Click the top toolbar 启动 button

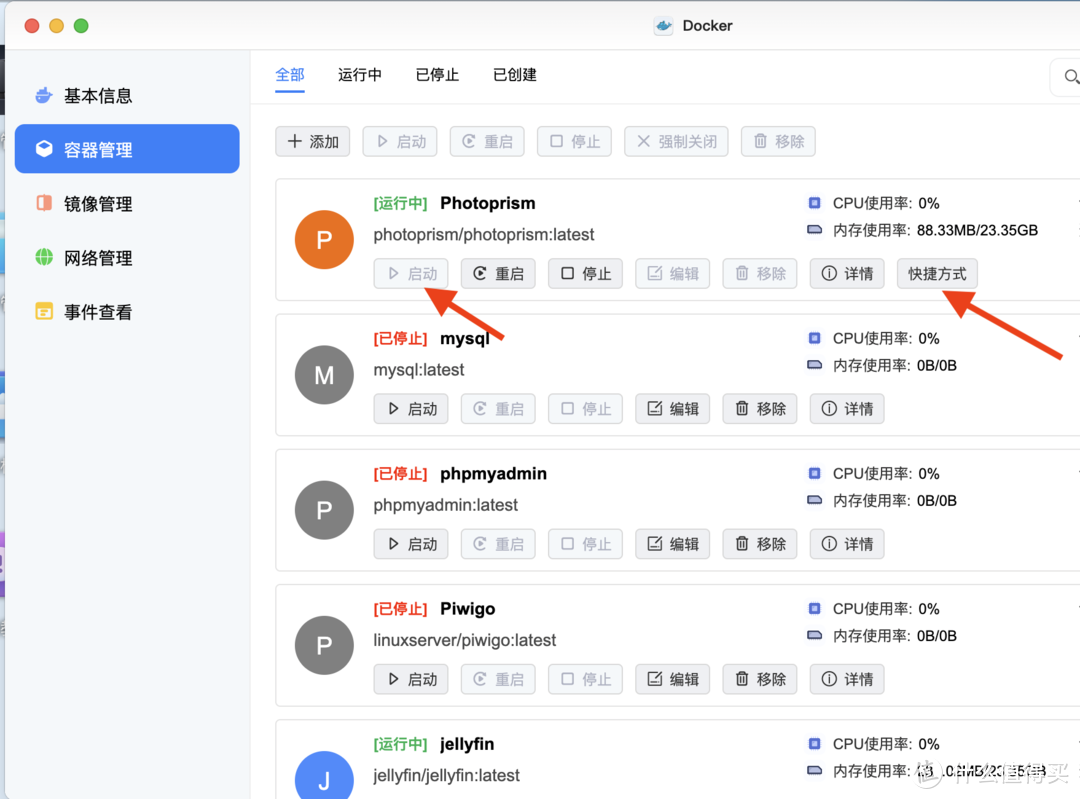click(x=400, y=141)
